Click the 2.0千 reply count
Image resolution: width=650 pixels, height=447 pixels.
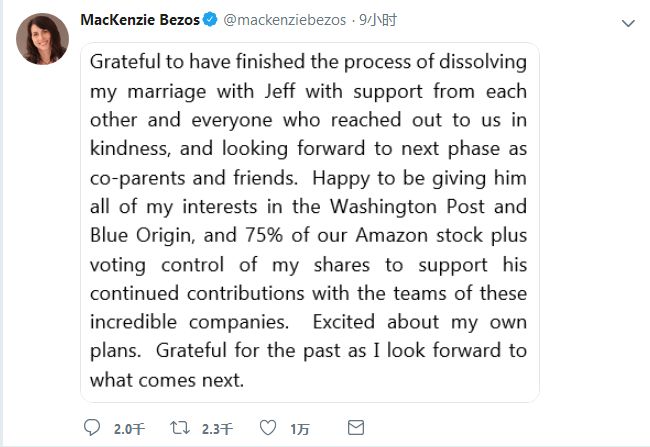129,429
